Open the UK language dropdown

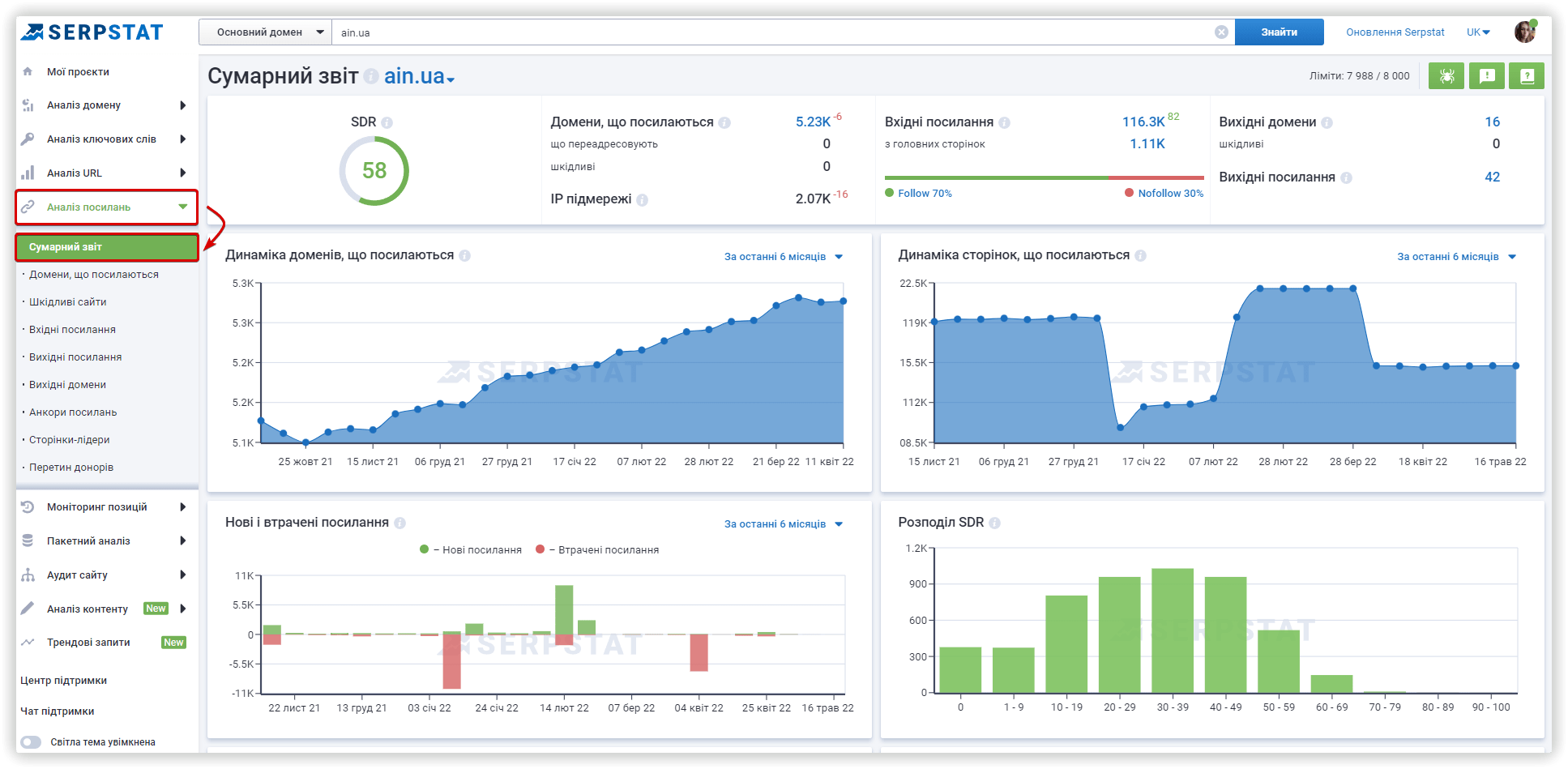(x=1479, y=32)
